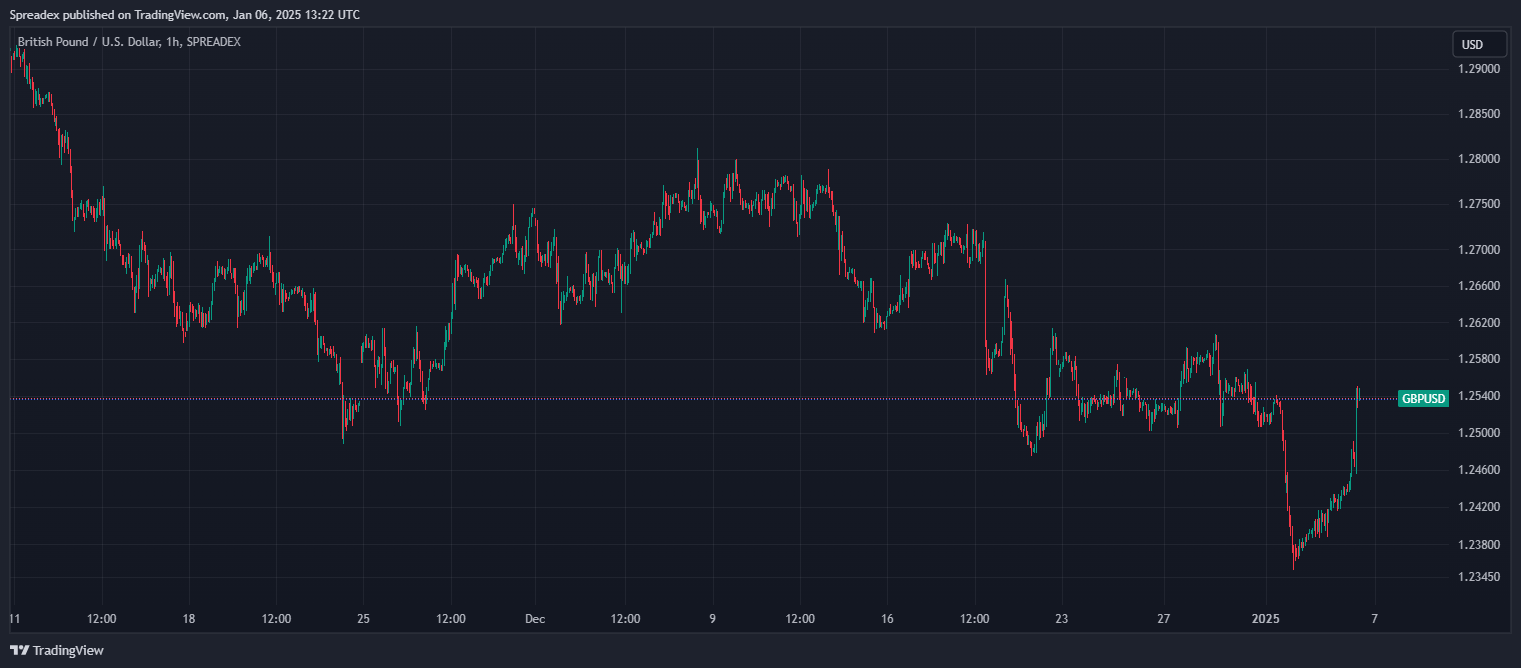The image size is (1521, 668).
Task: Select the 1.25400 price axis label
Action: pos(1479,396)
